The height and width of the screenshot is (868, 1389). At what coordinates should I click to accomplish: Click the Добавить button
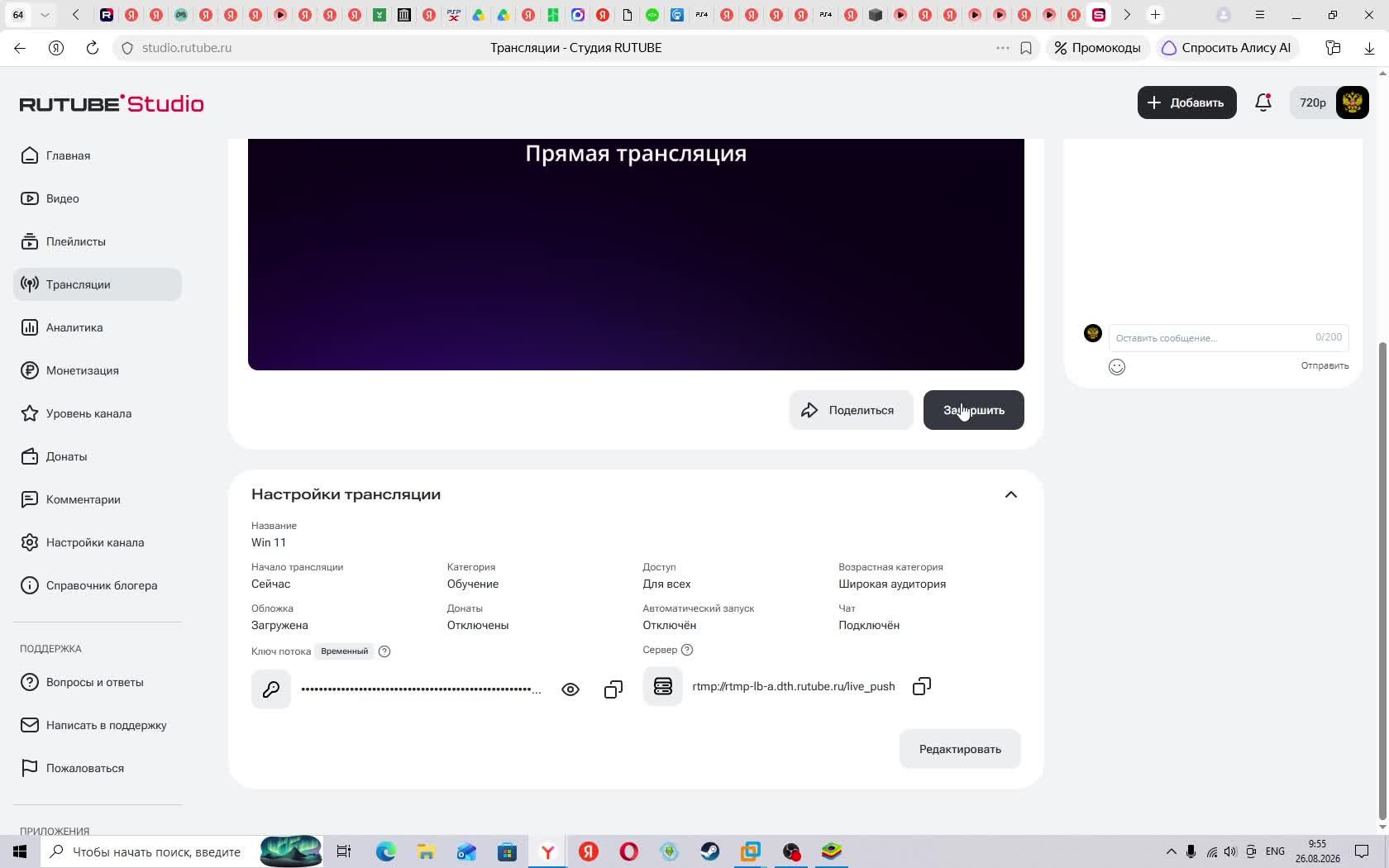(1186, 103)
